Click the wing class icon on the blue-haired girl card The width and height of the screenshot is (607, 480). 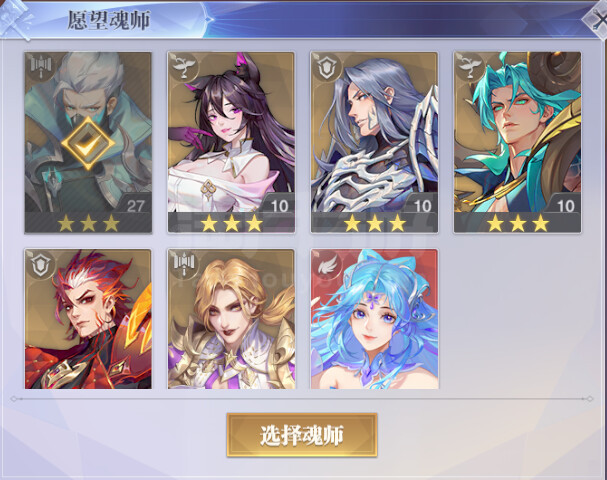click(x=328, y=264)
